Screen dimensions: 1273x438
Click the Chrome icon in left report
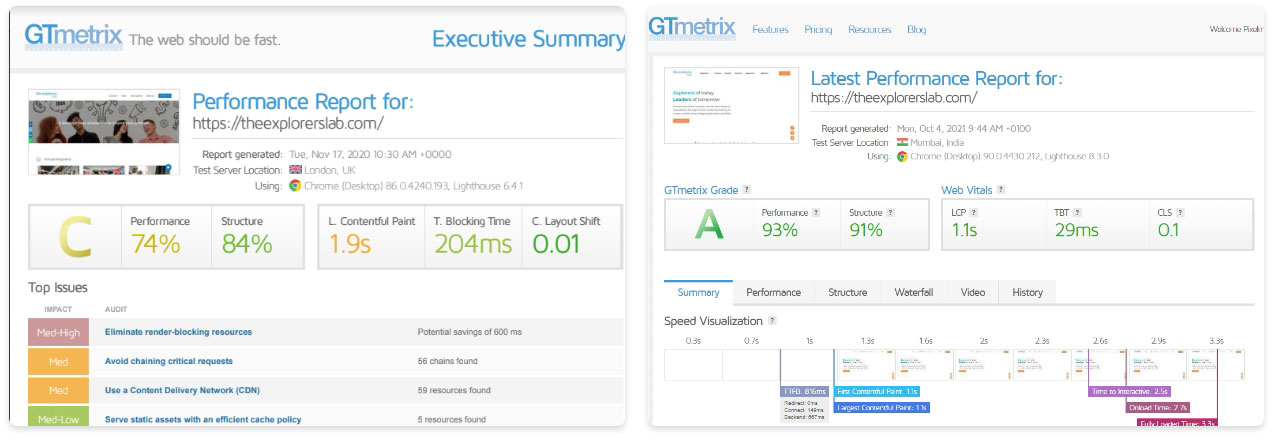pyautogui.click(x=295, y=185)
